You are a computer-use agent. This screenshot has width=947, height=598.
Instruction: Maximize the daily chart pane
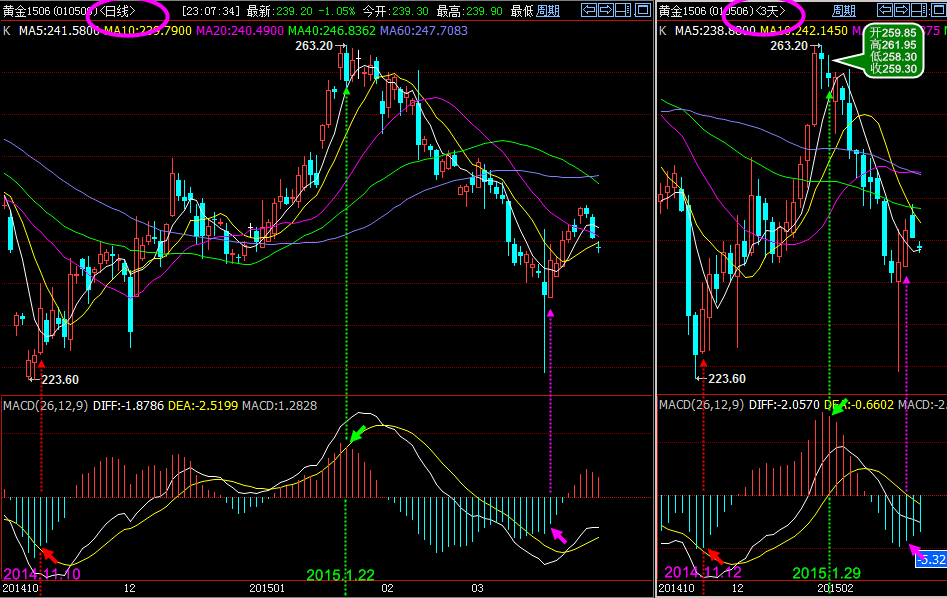click(641, 10)
